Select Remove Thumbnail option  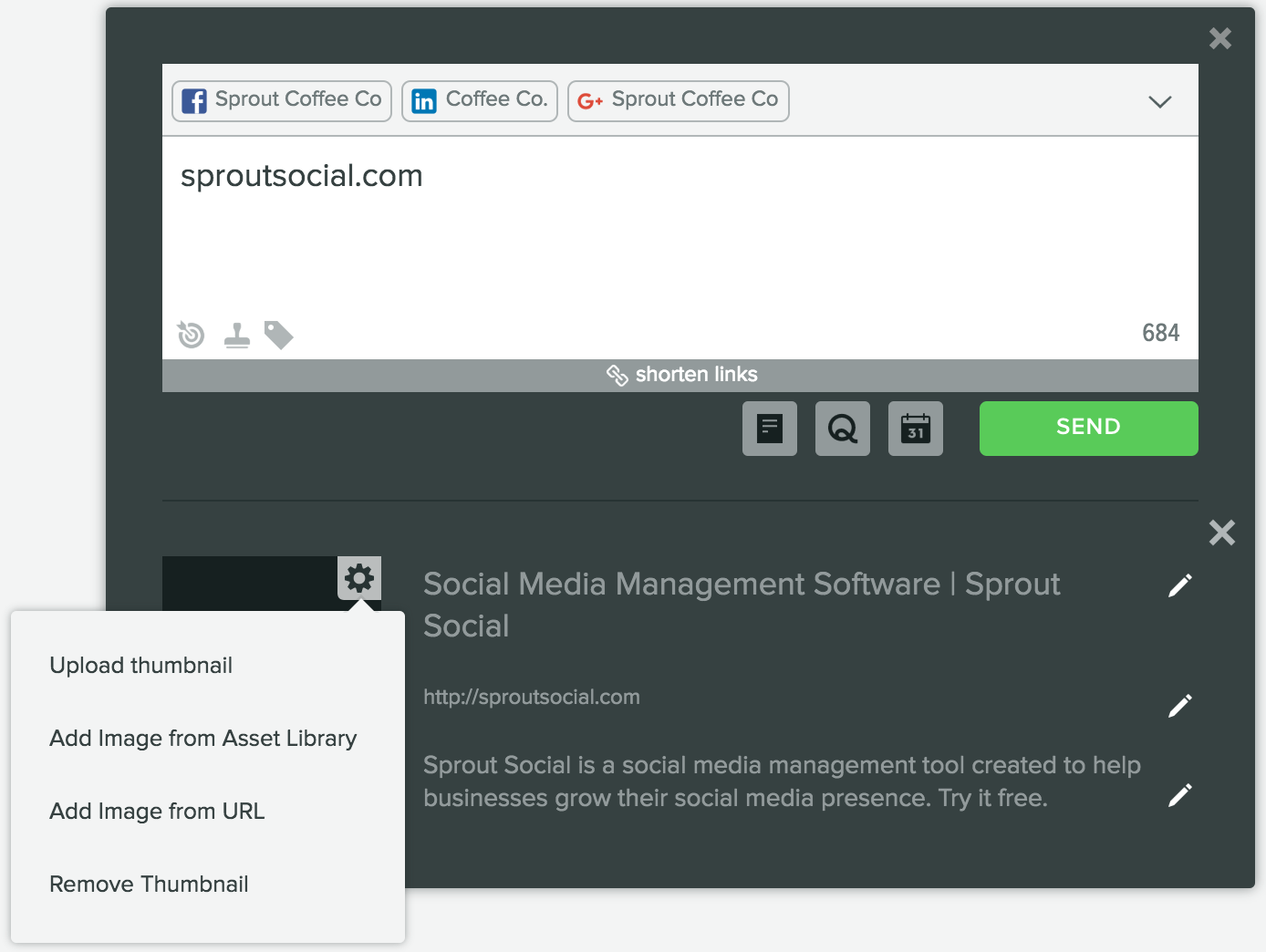coord(149,885)
